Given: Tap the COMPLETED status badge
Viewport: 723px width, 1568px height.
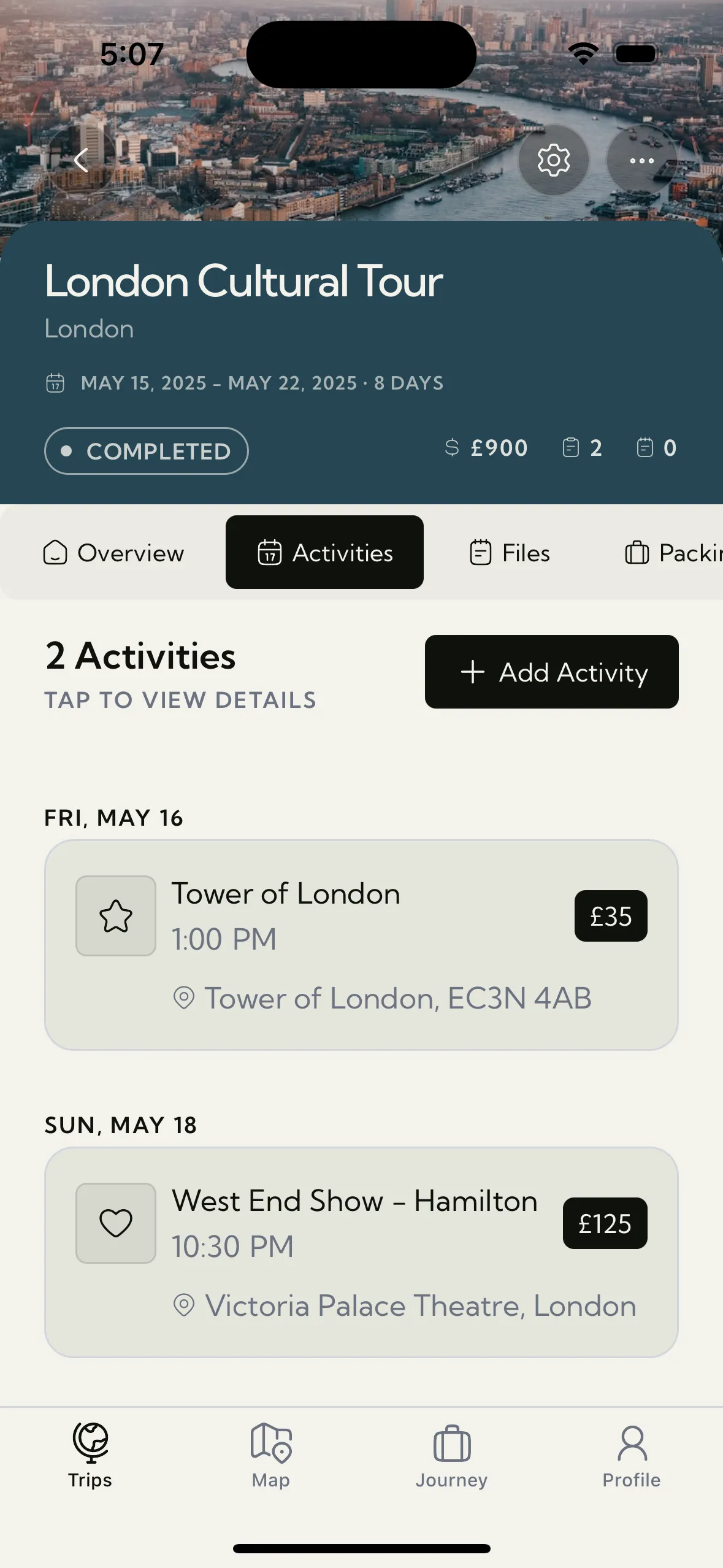Looking at the screenshot, I should click(147, 451).
